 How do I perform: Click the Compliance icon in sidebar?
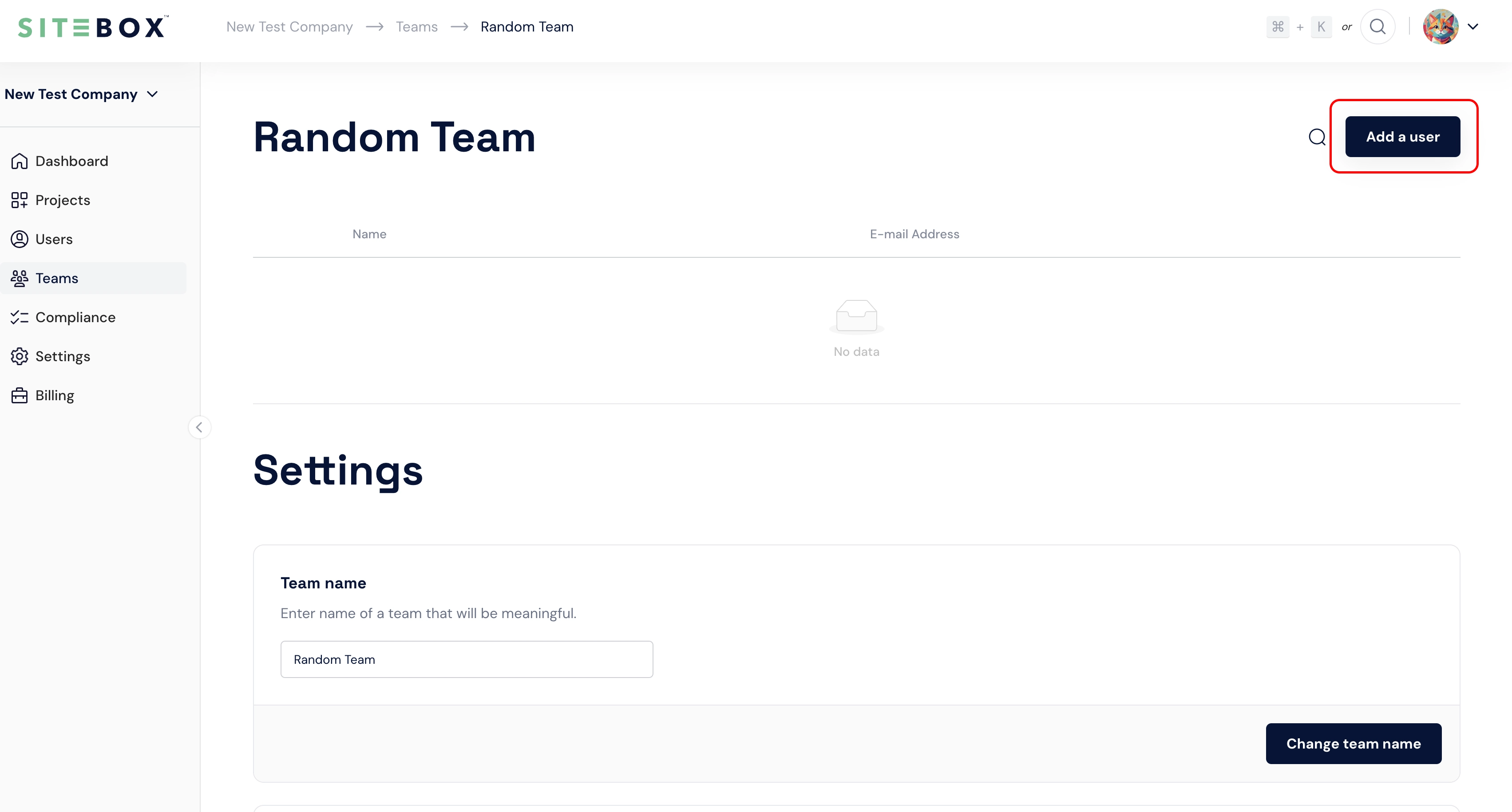tap(20, 317)
